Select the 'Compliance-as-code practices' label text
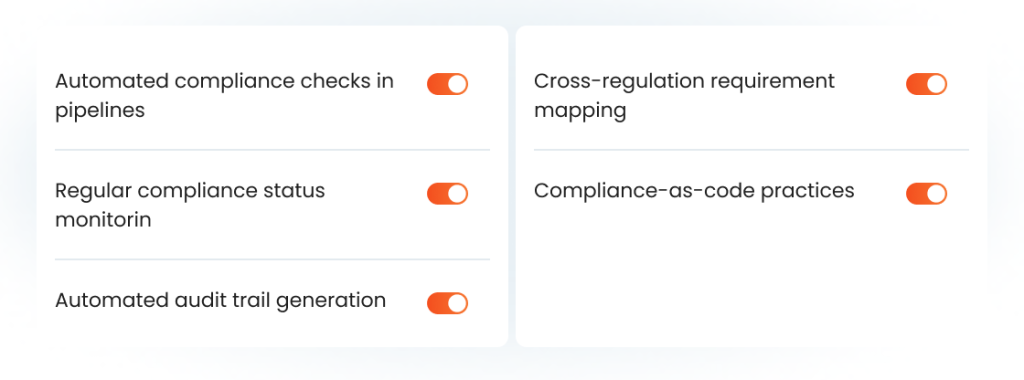This screenshot has width=1024, height=380. [694, 191]
